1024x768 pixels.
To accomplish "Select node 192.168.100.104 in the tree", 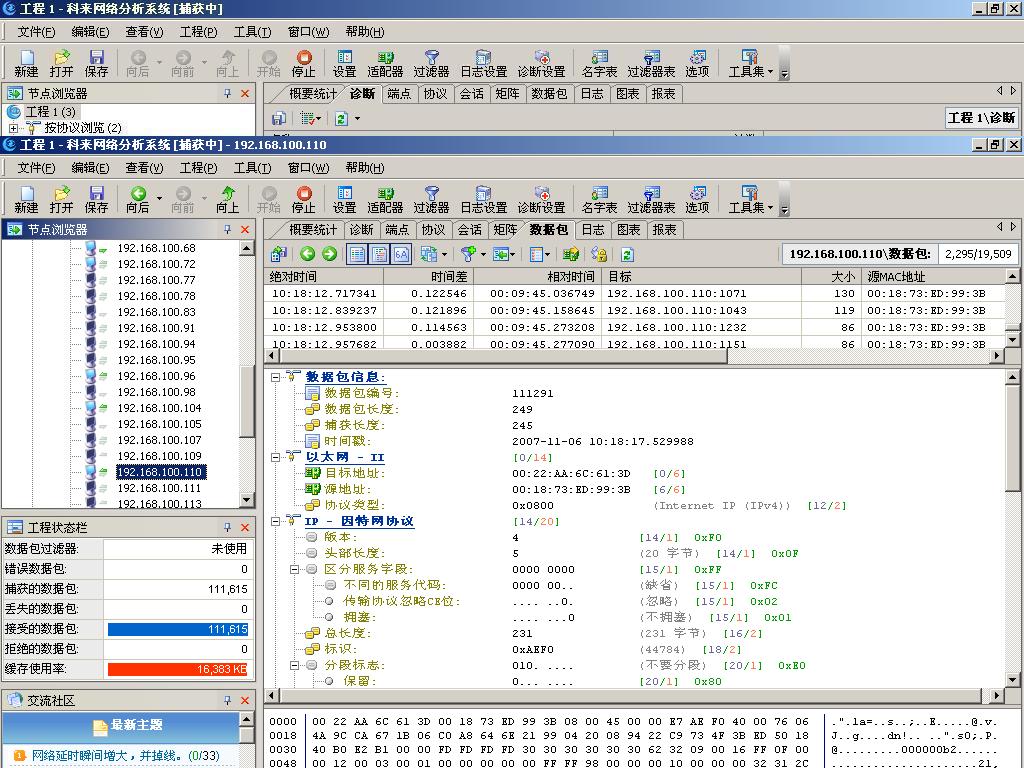I will click(x=159, y=408).
